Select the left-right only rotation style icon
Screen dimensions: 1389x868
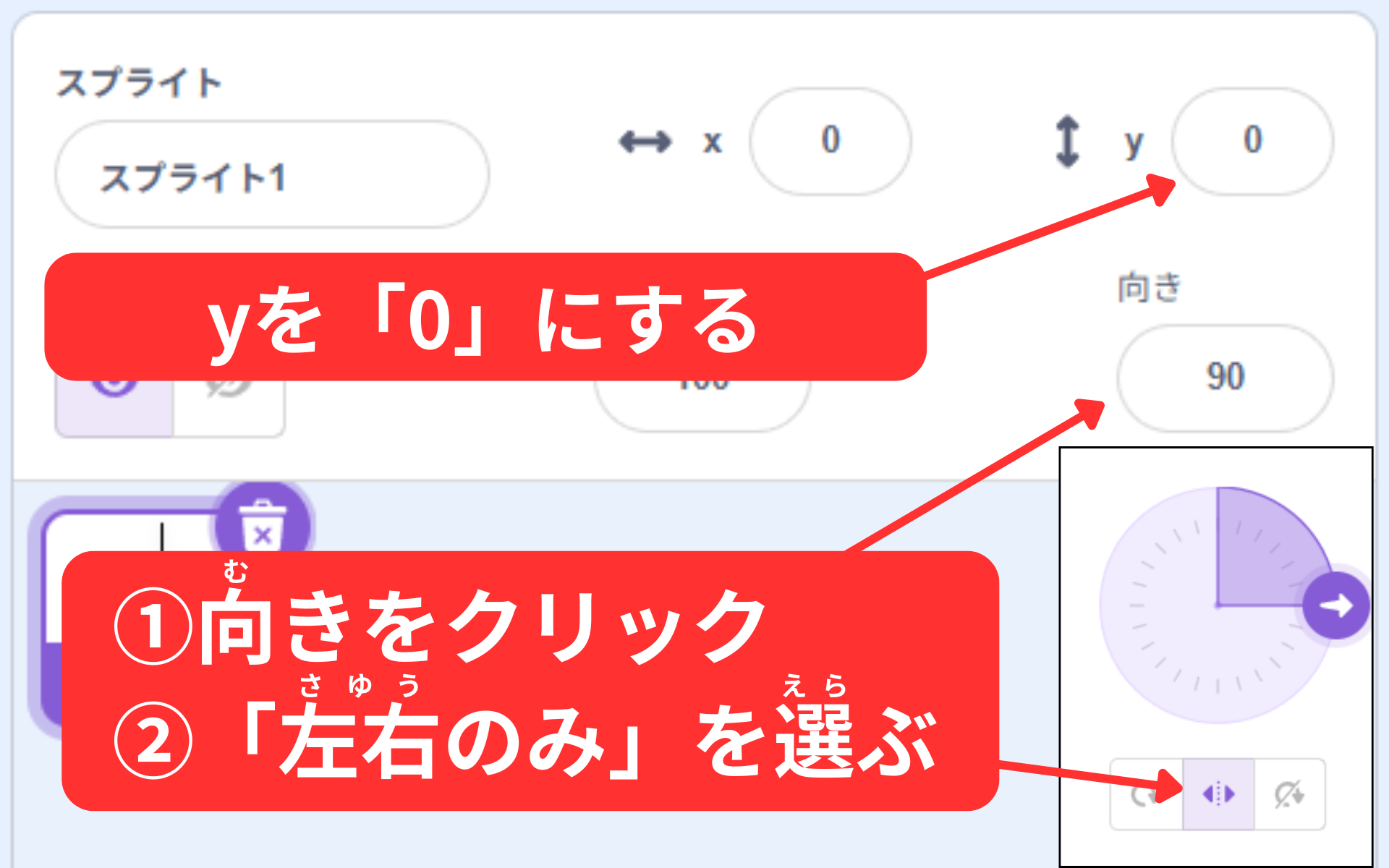[1218, 794]
